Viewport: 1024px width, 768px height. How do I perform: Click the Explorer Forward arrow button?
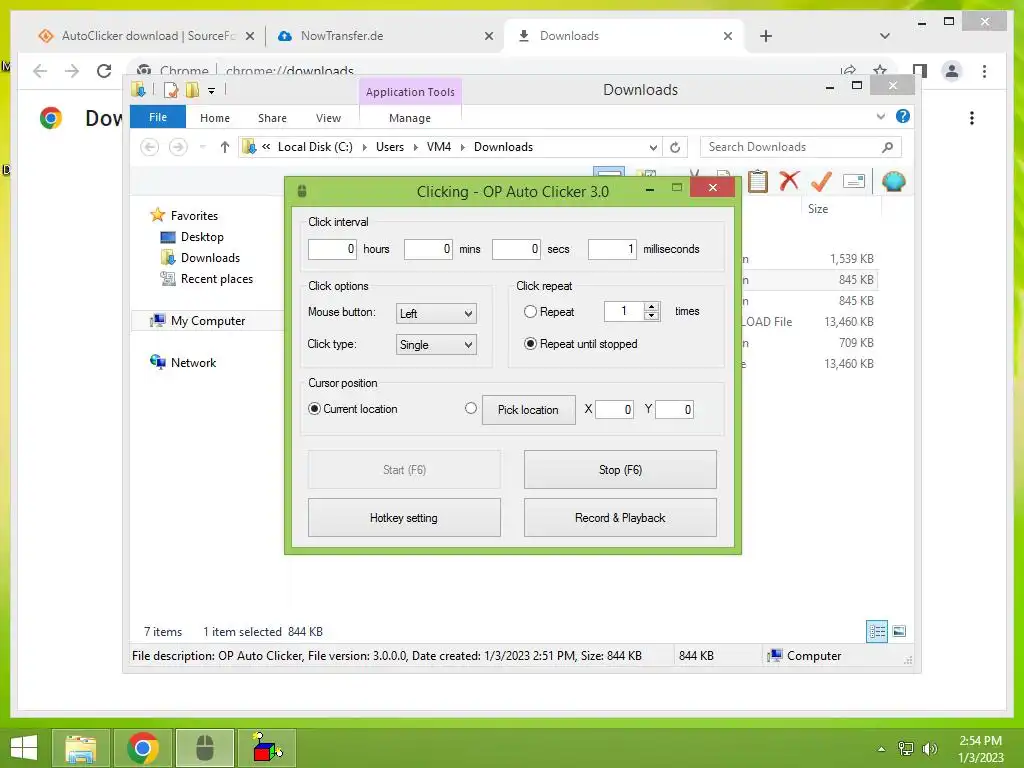click(x=178, y=147)
